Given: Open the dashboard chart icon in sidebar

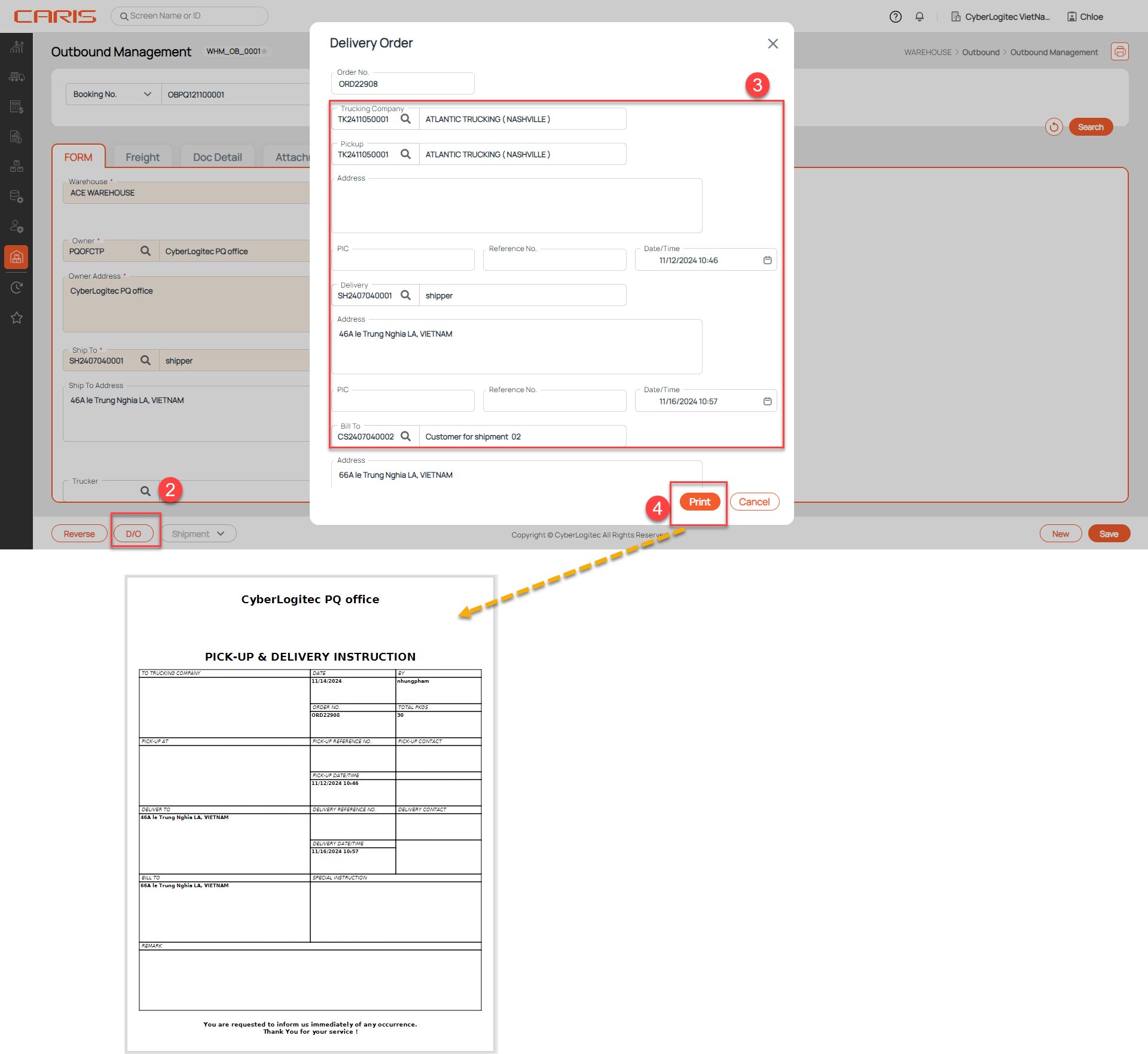Looking at the screenshot, I should (x=17, y=47).
